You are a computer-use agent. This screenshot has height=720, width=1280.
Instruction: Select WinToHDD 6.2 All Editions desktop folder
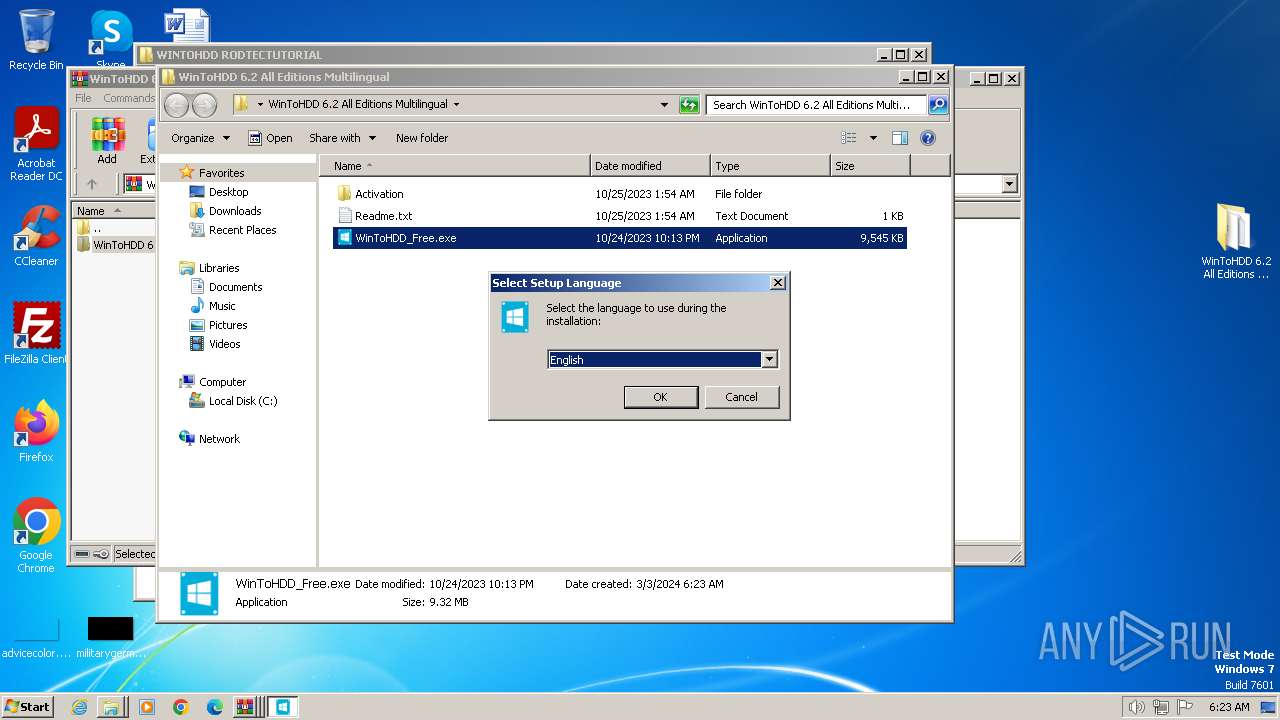(1236, 240)
